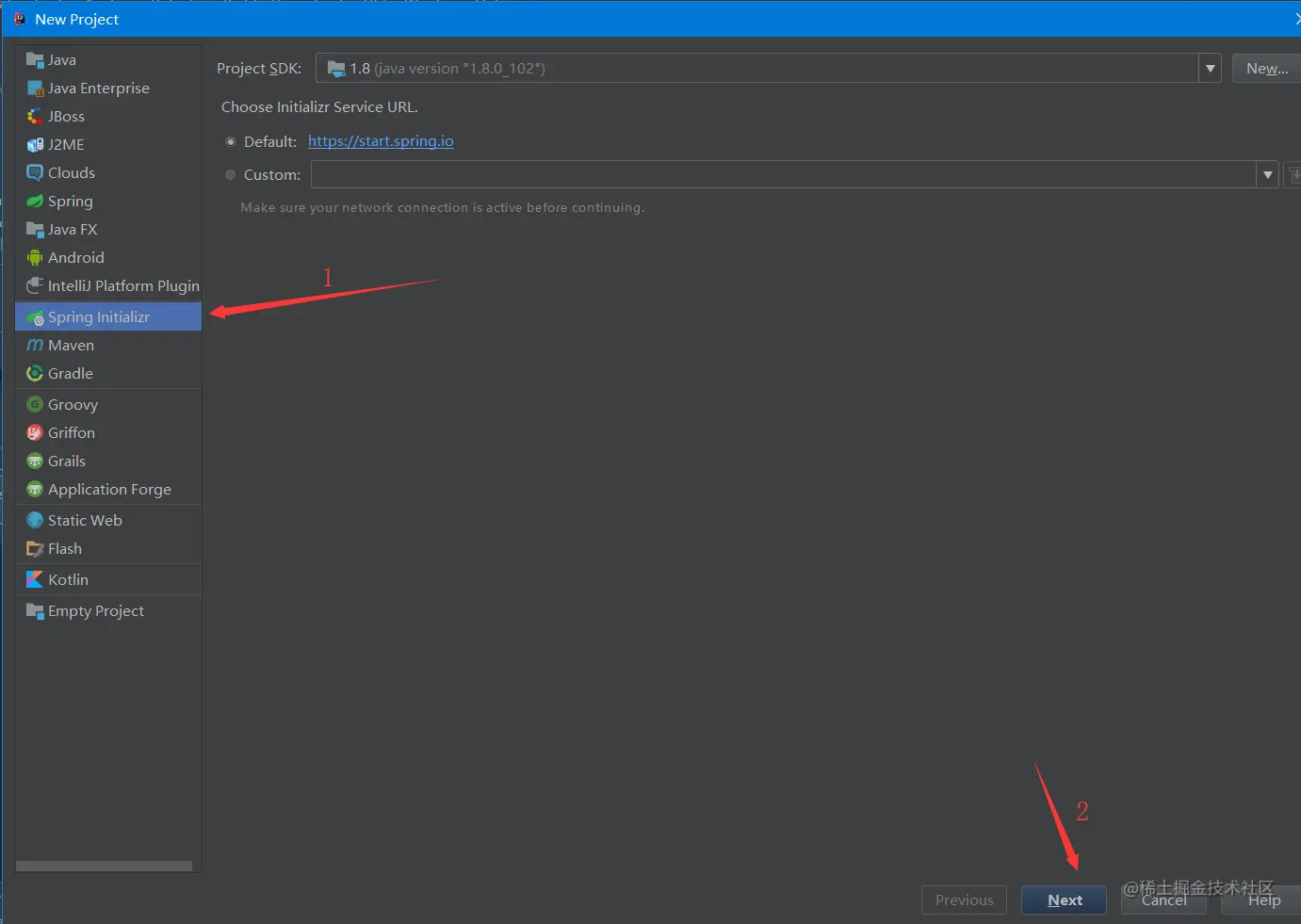Click the J2ME icon

(x=35, y=145)
